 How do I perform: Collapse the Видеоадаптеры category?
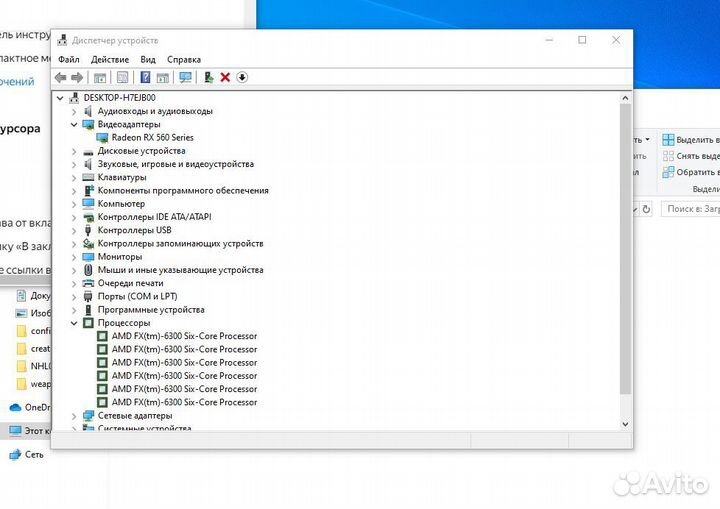tap(74, 125)
